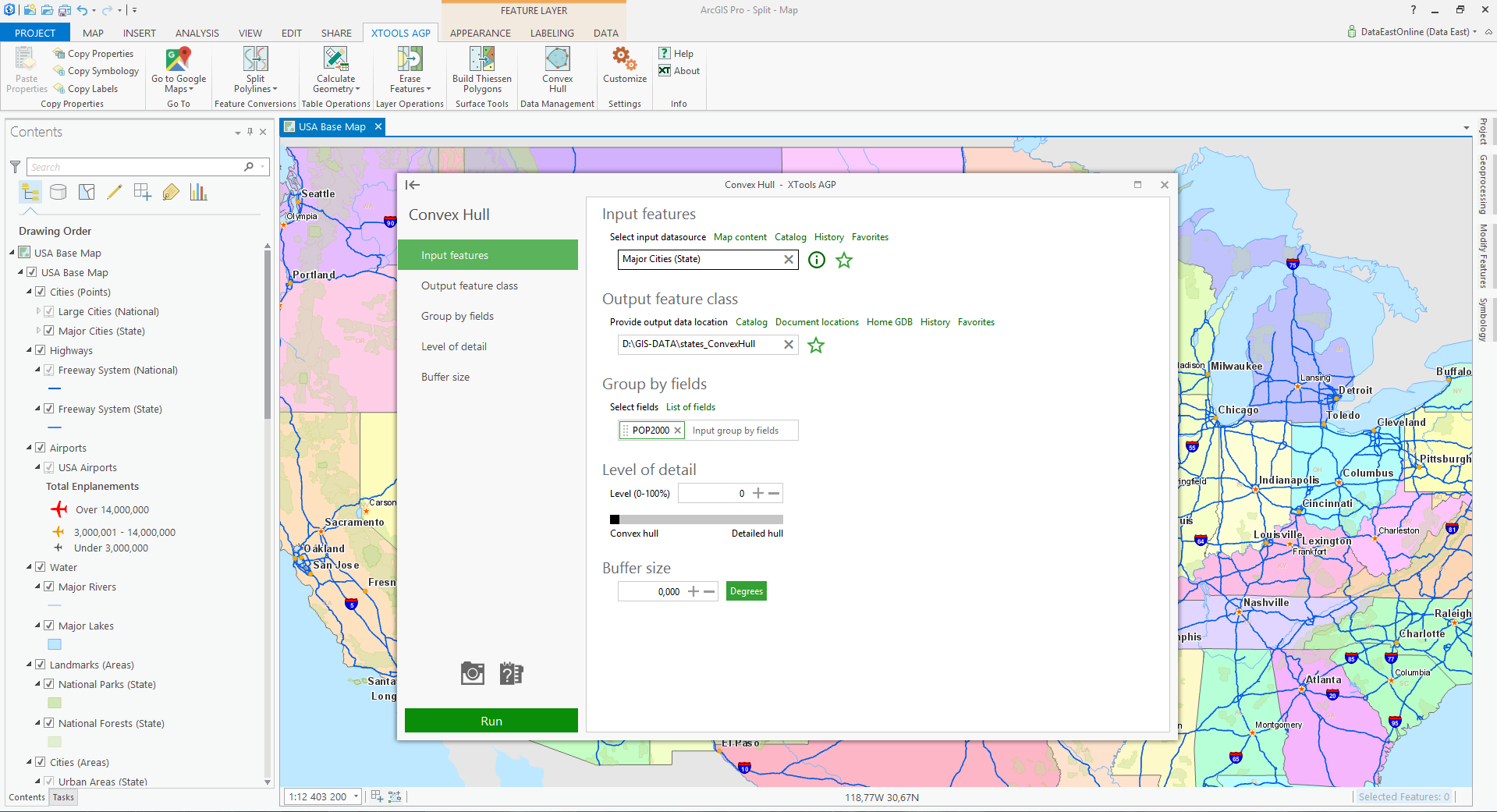Switch Contents to List By Snapping
Image resolution: width=1497 pixels, height=812 pixels.
(x=143, y=192)
